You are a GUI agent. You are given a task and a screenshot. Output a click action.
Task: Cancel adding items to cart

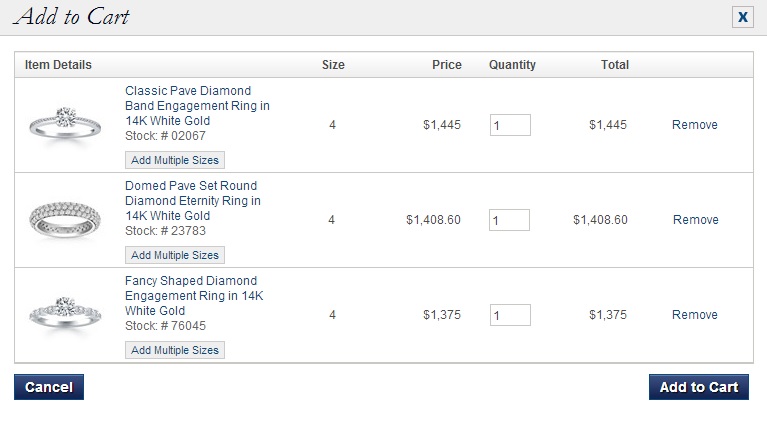[49, 387]
